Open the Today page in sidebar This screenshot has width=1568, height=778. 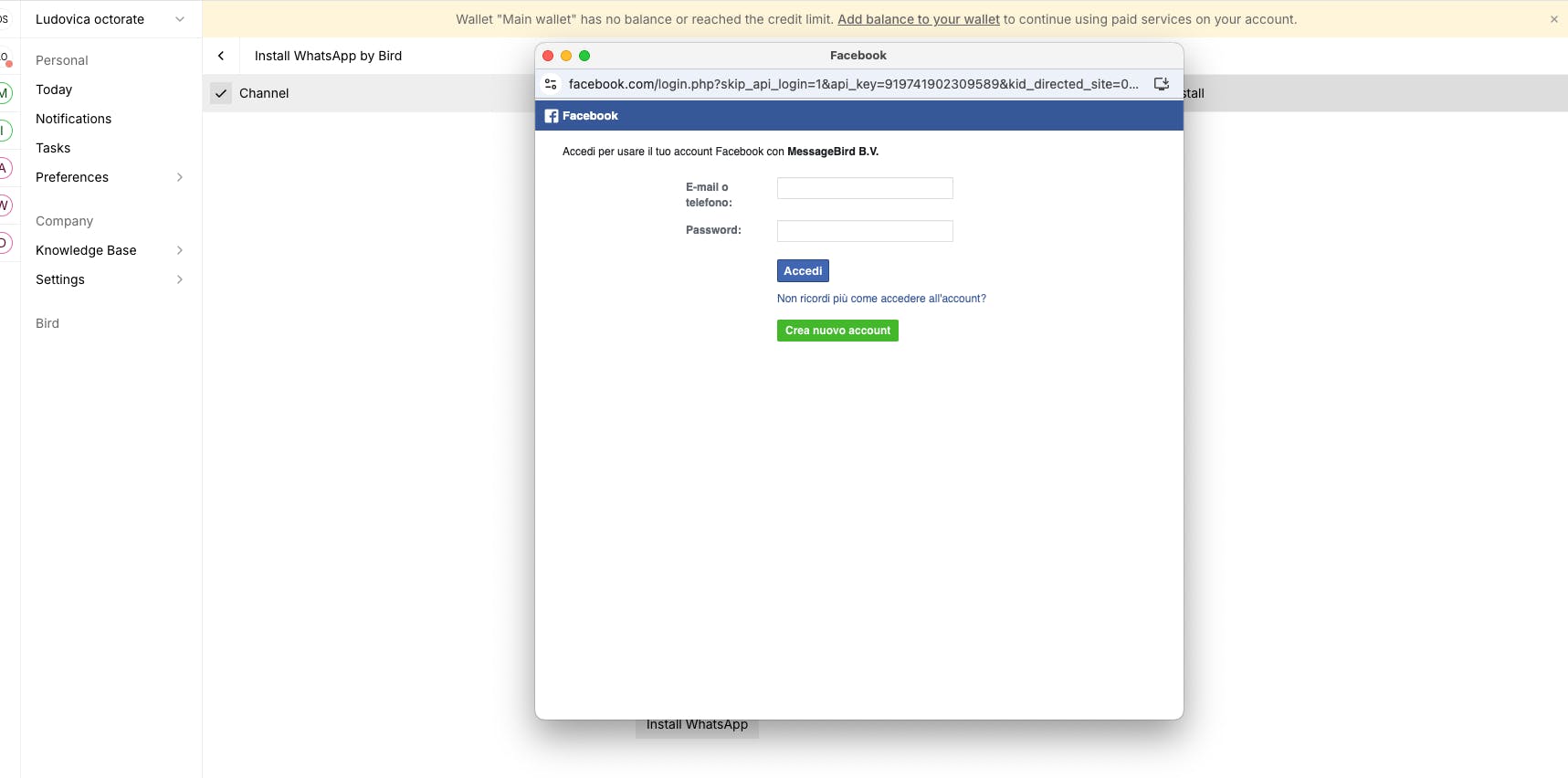tap(54, 89)
